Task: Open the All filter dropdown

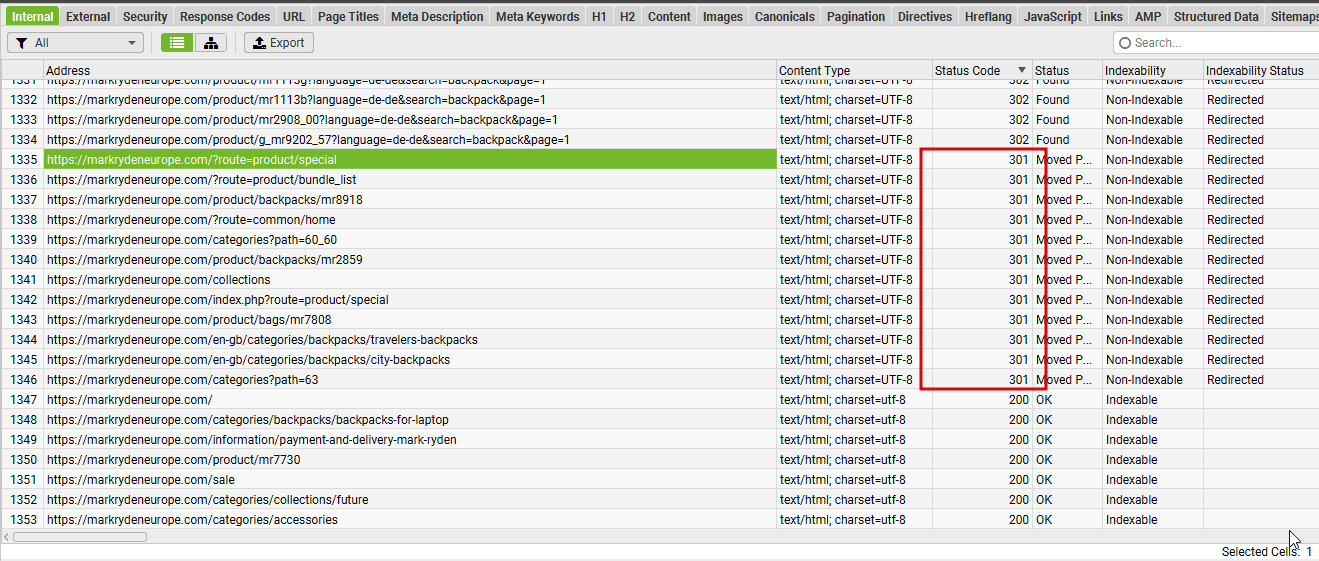Action: tap(76, 43)
